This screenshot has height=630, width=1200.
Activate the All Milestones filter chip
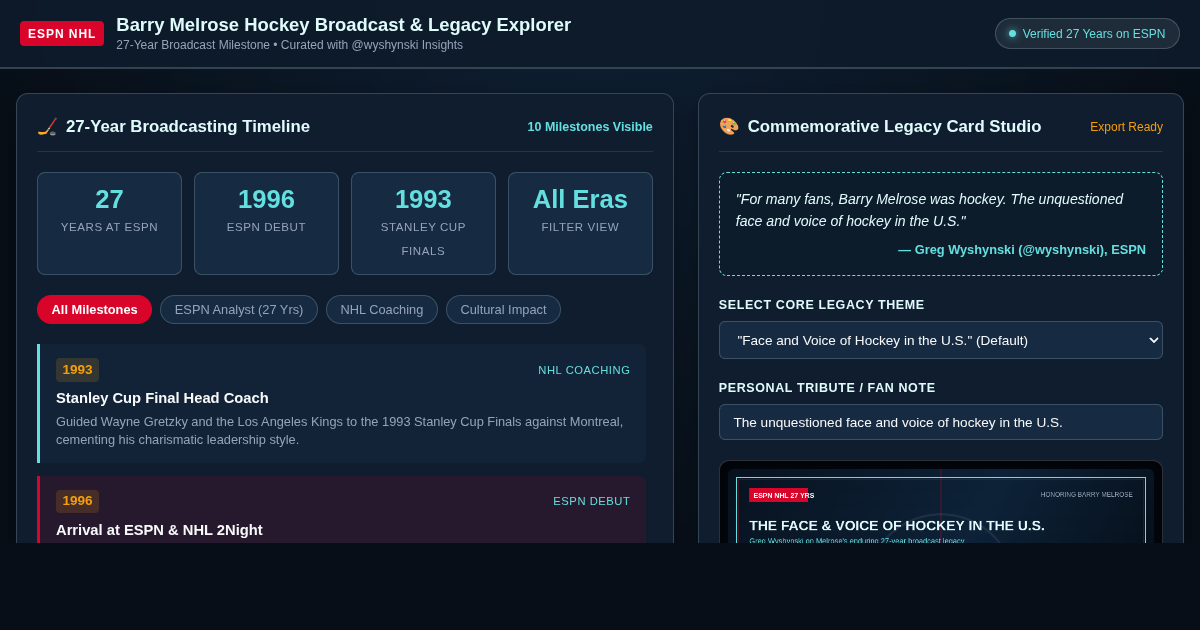pyautogui.click(x=94, y=309)
